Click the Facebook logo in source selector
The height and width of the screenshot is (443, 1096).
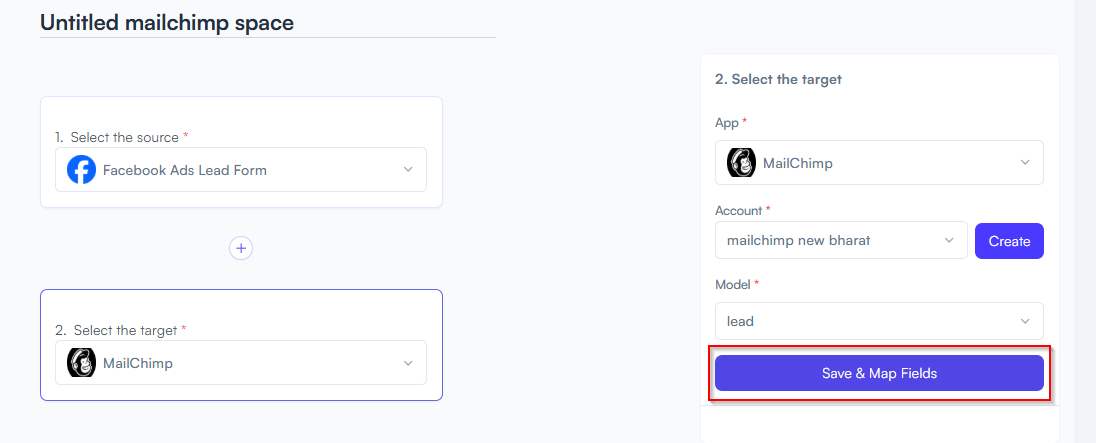tap(82, 170)
